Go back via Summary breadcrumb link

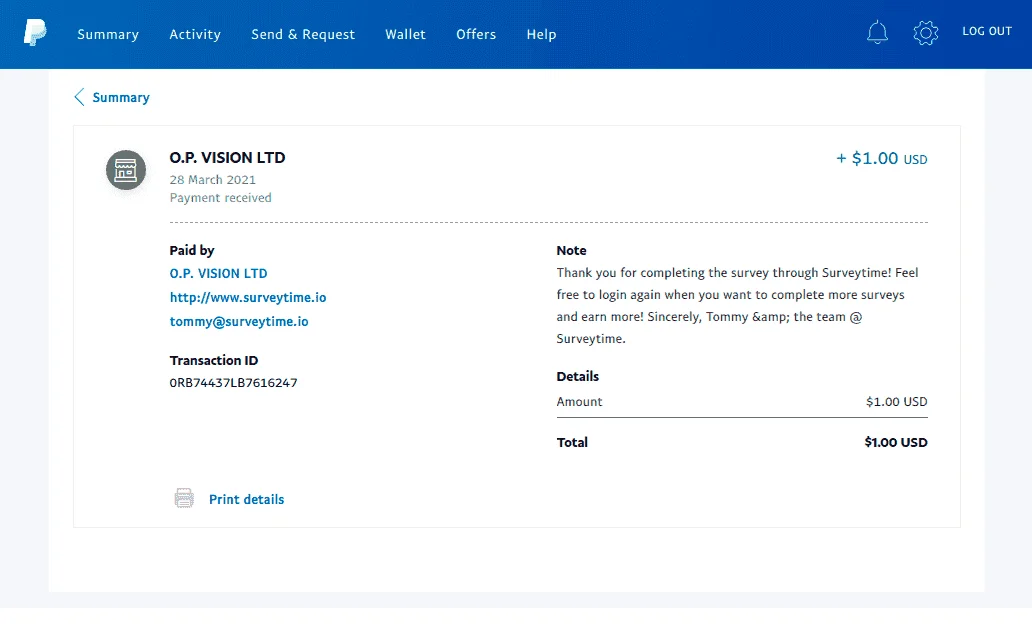click(121, 97)
